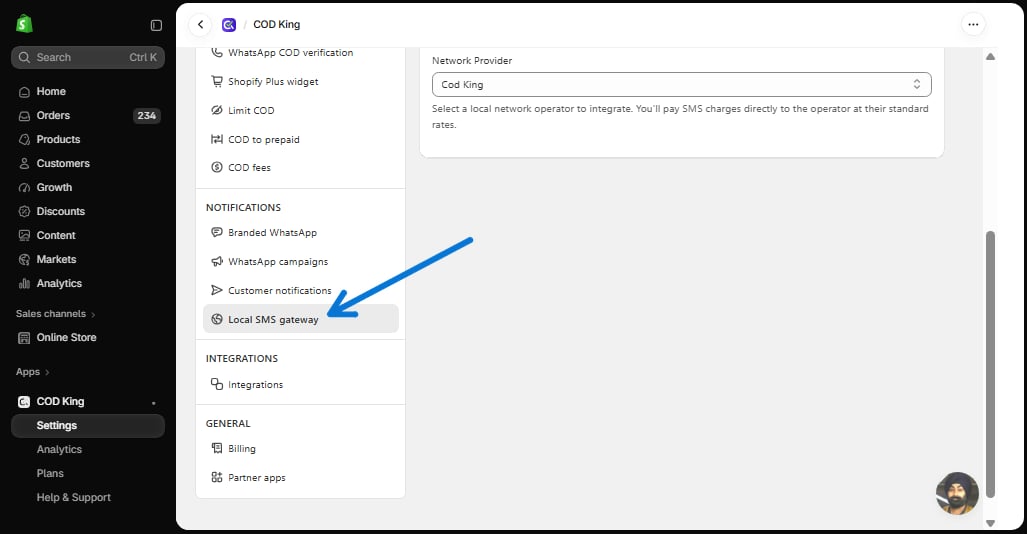Click the Customers person icon
This screenshot has height=534, width=1027.
[24, 164]
